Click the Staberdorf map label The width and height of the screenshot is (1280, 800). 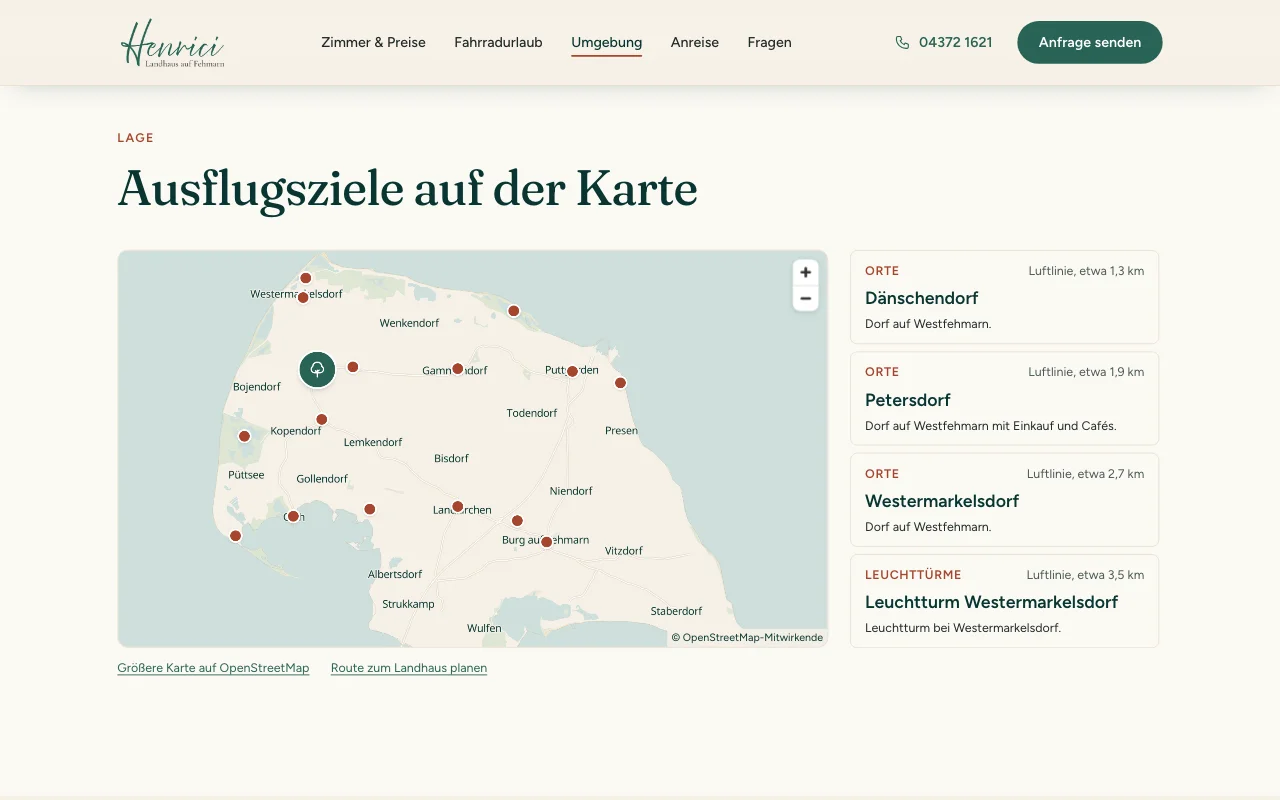[x=676, y=611]
